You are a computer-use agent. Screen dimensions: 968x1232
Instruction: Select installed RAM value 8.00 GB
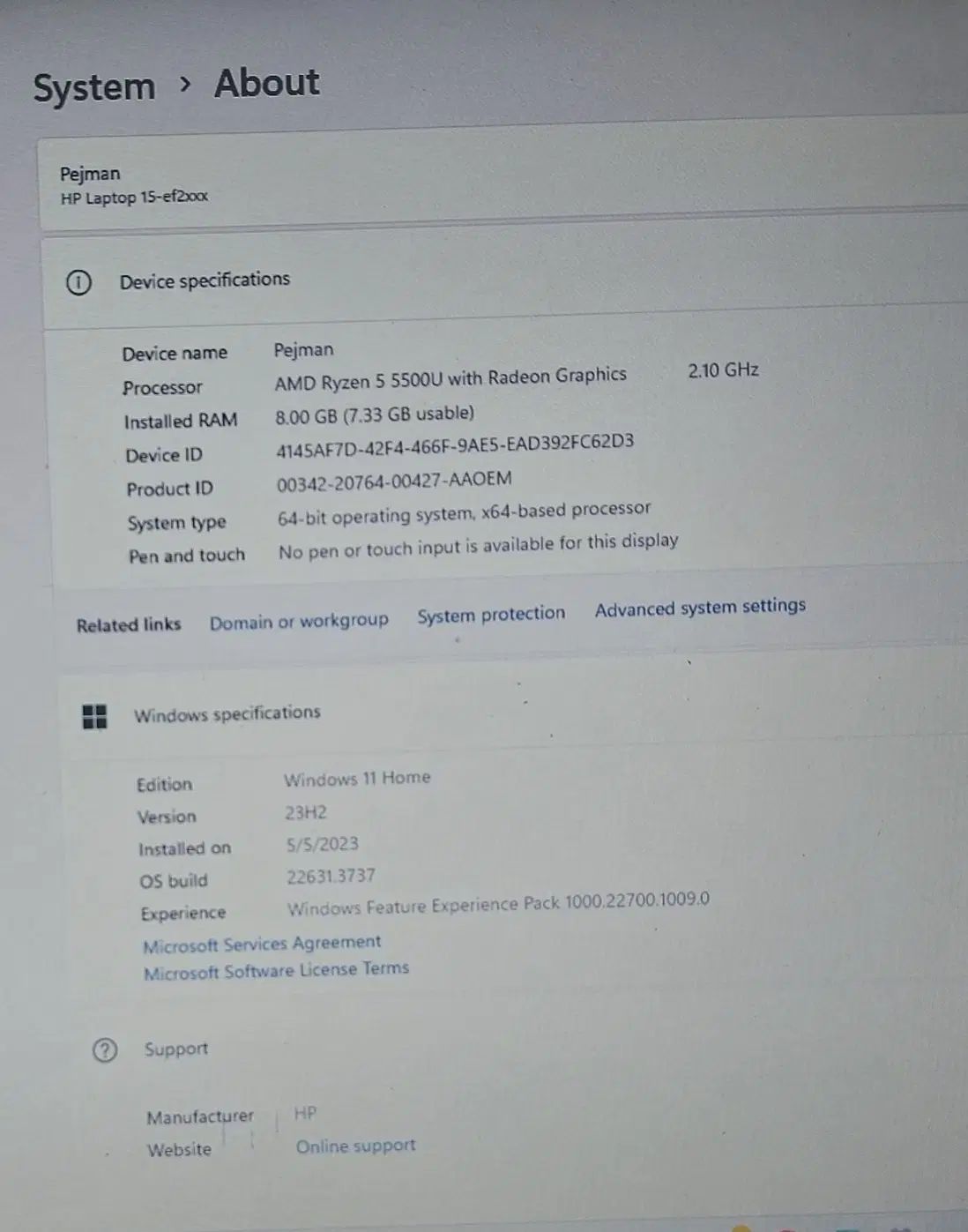[x=308, y=416]
